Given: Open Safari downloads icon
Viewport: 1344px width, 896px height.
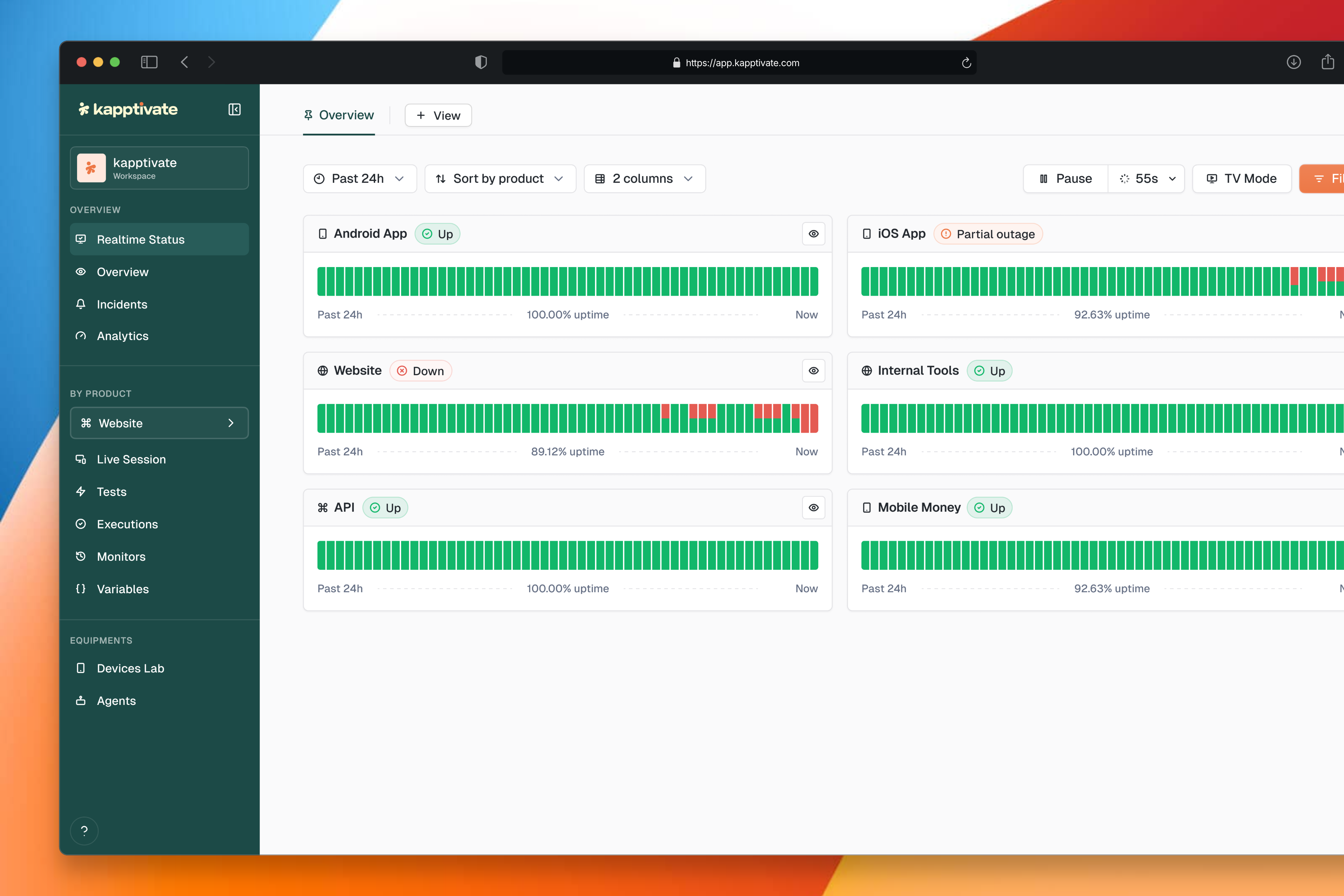Looking at the screenshot, I should click(x=1294, y=62).
